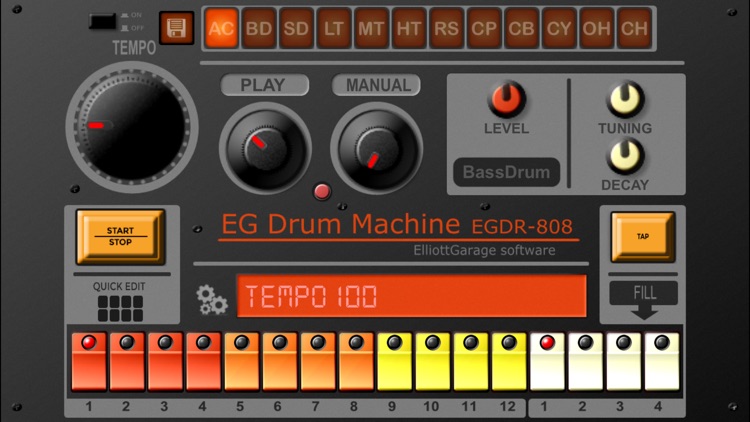This screenshot has width=750, height=422.
Task: Tap the TAP tempo button
Action: (x=643, y=237)
